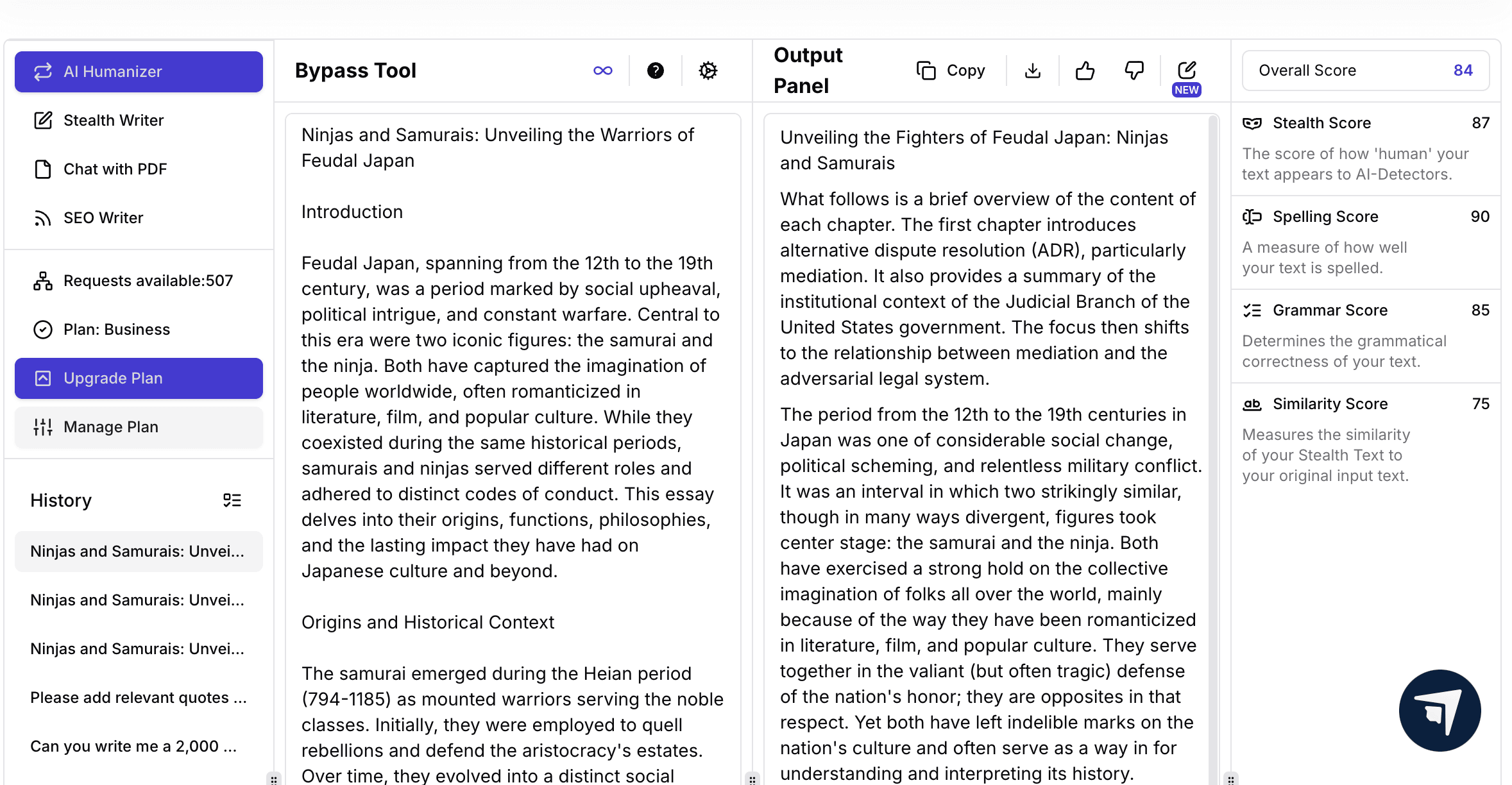Toggle the History list view icon

[232, 500]
